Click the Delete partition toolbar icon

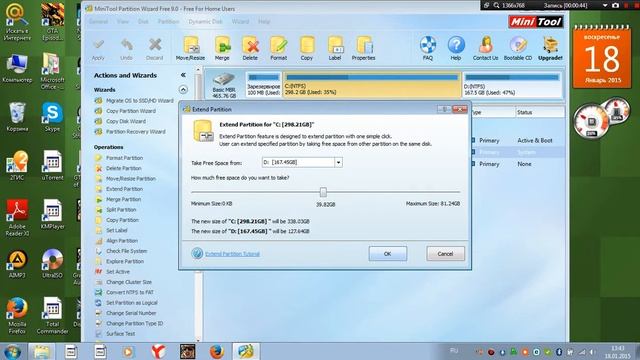[x=250, y=48]
